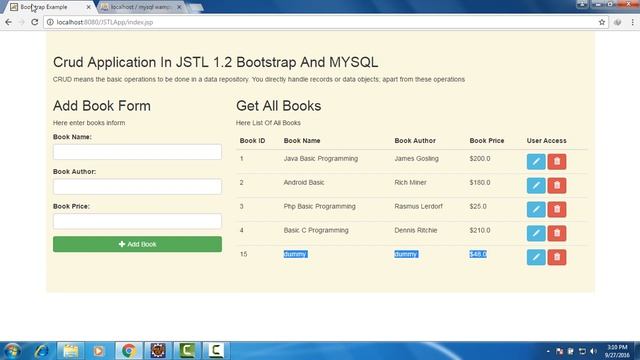Click the highlighted dummy book name cell

[295, 254]
